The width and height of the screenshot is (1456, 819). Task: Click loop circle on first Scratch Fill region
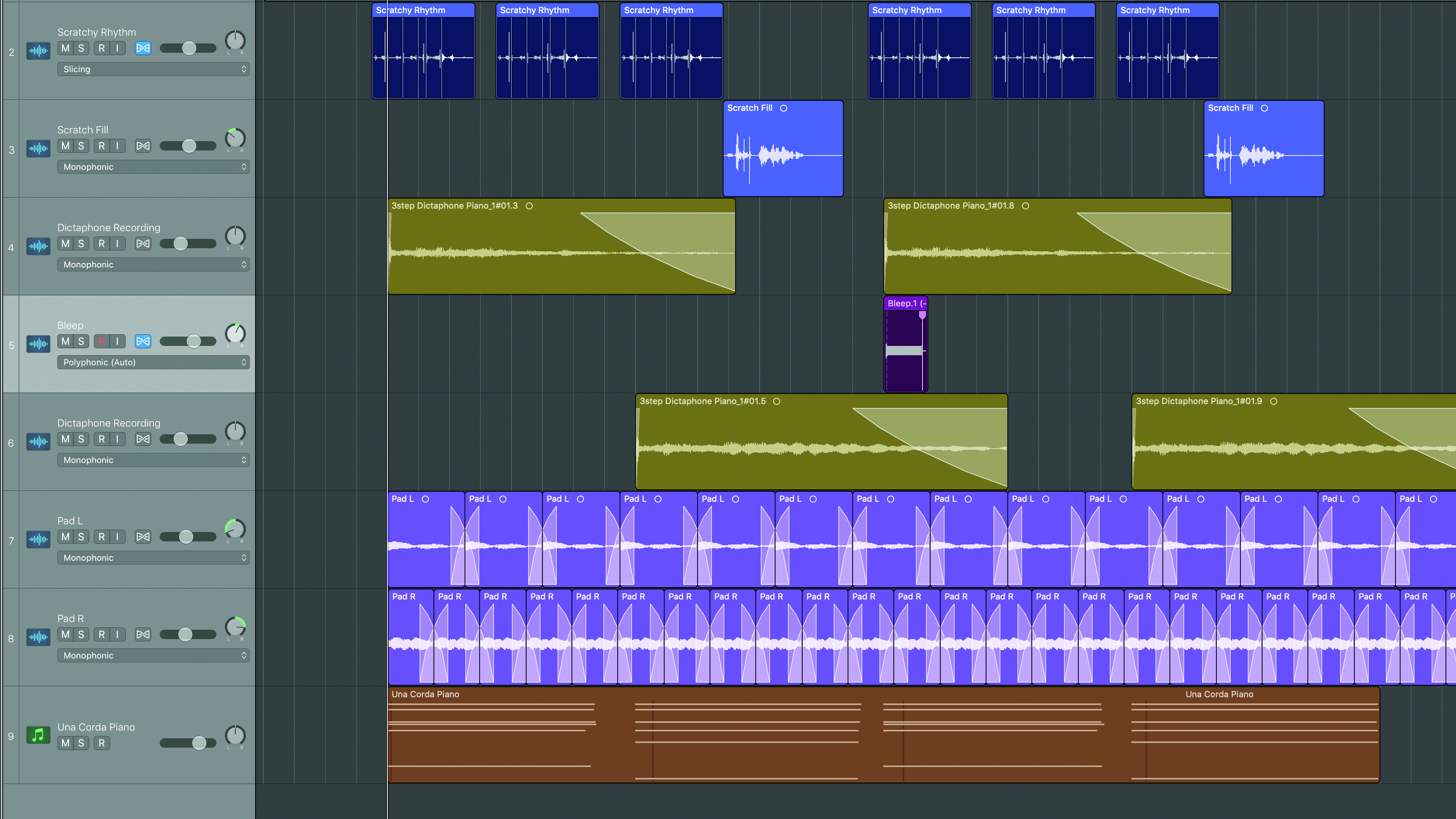click(x=783, y=108)
